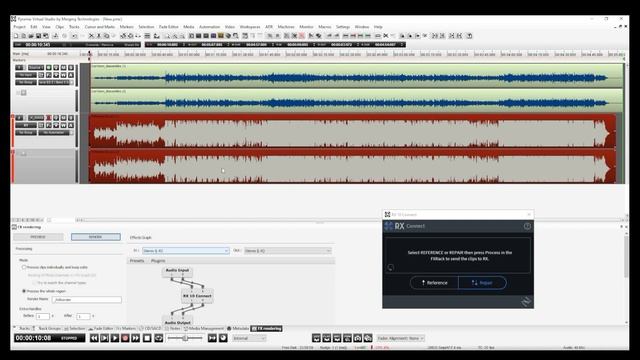Click the RX Connect logo icon
The height and width of the screenshot is (360, 640).
tap(388, 226)
